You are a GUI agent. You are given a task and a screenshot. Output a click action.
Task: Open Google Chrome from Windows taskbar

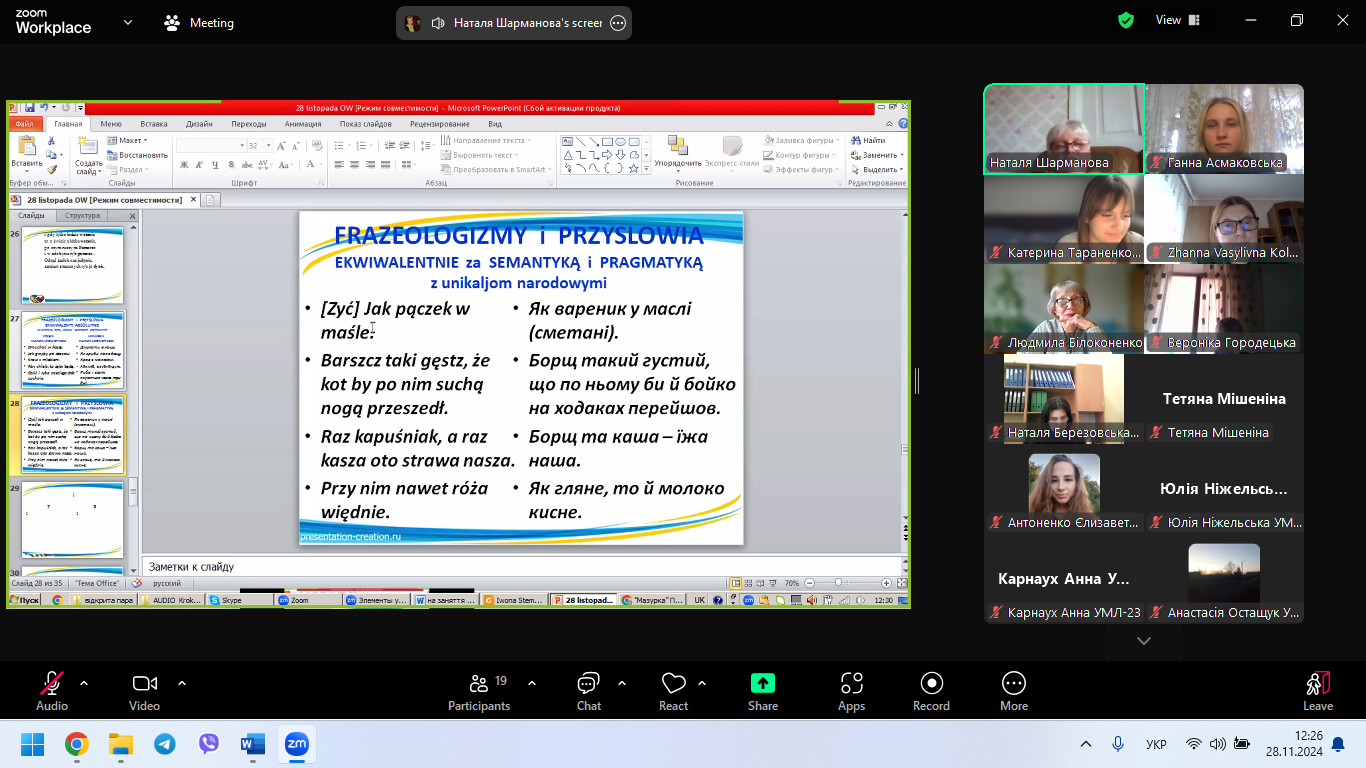click(77, 744)
